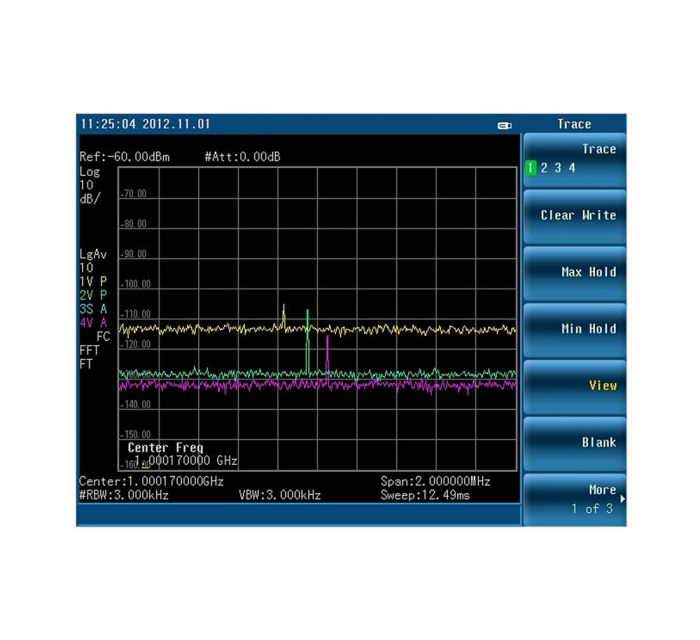The height and width of the screenshot is (640, 700).
Task: Click the Trace menu title header
Action: [x=574, y=124]
